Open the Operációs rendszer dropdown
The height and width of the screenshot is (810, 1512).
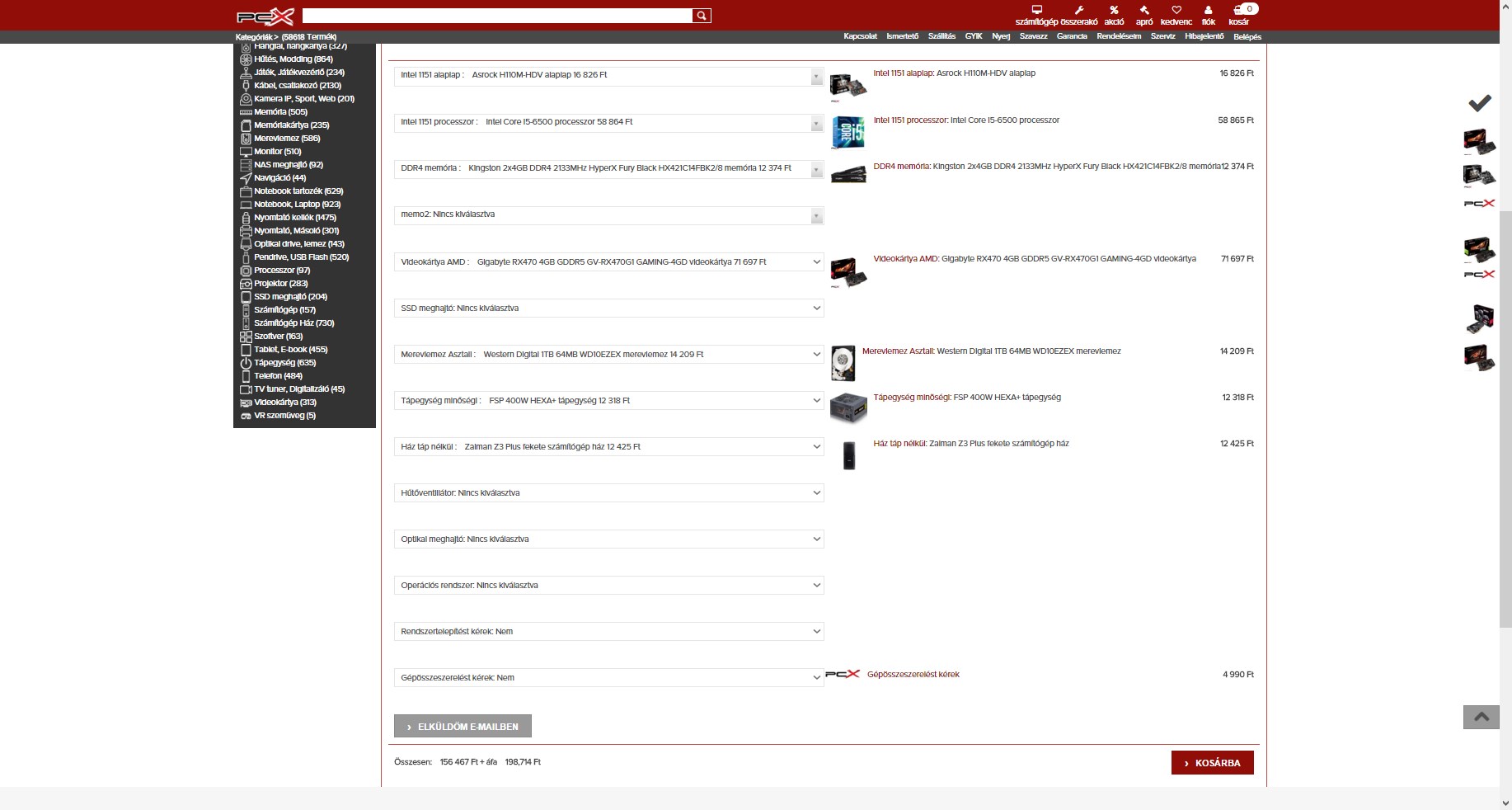point(608,586)
